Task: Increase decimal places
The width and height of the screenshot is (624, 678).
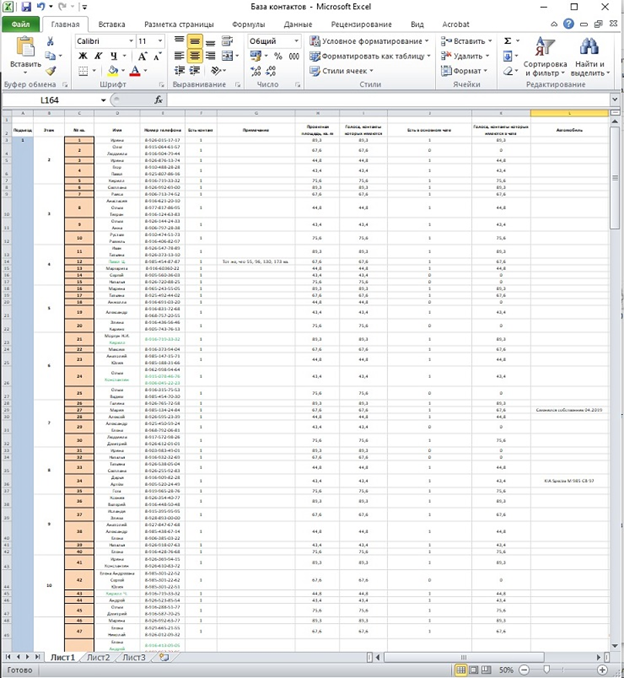Action: pos(256,70)
